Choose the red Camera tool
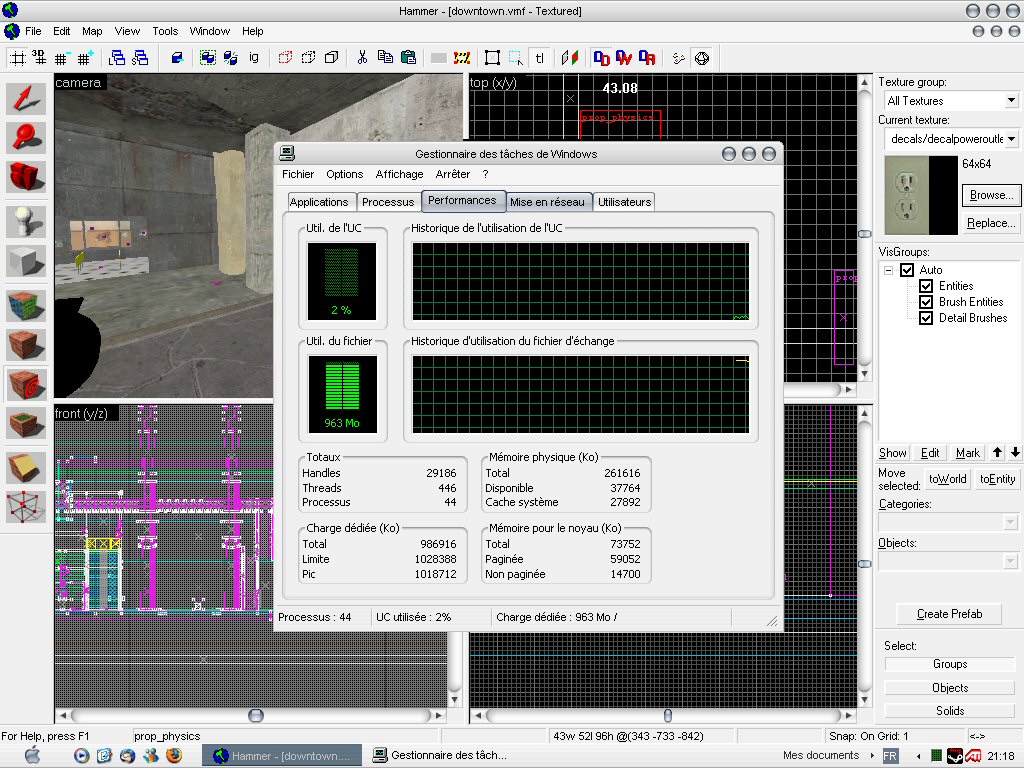1024x768 pixels. tap(26, 176)
